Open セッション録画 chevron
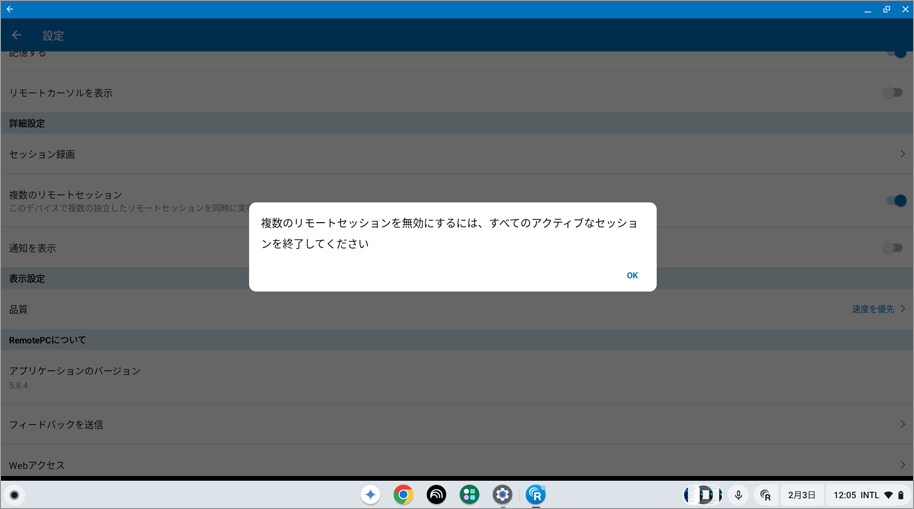 click(902, 154)
